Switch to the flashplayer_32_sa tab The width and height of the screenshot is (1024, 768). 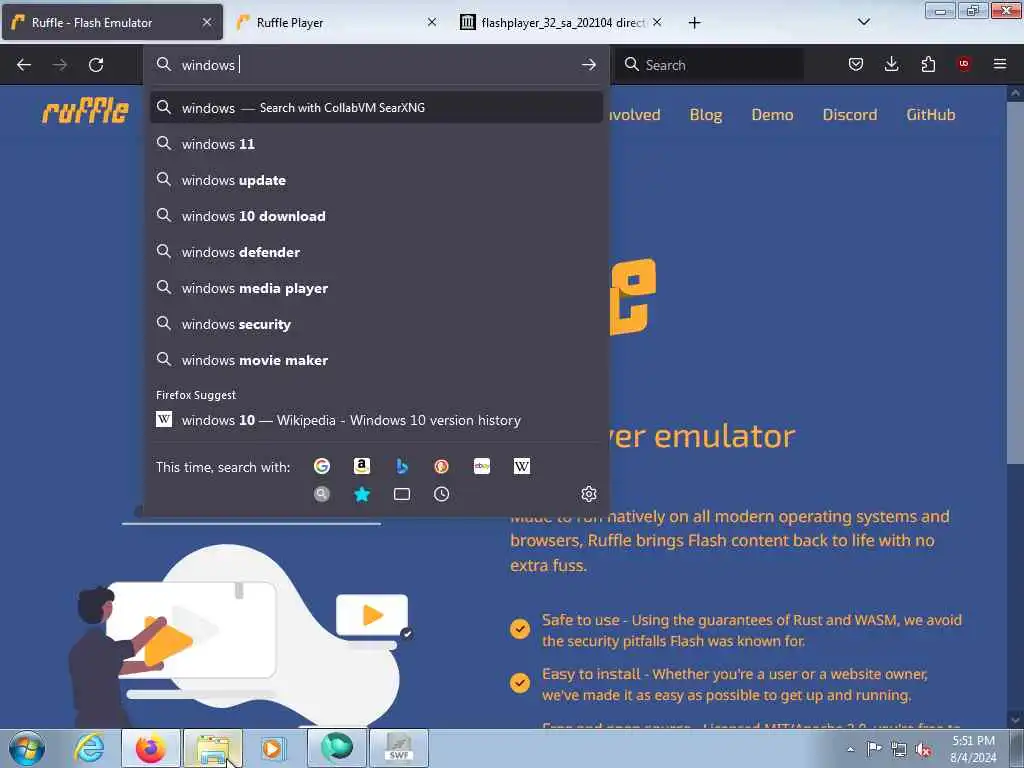(562, 23)
